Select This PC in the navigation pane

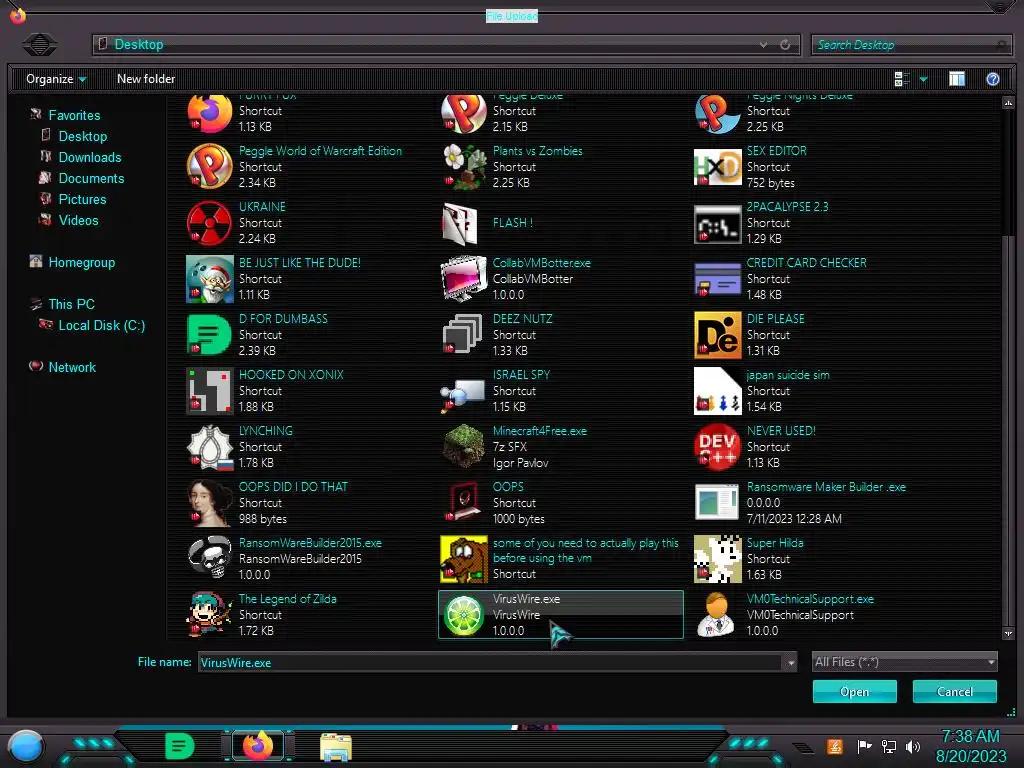(x=71, y=304)
